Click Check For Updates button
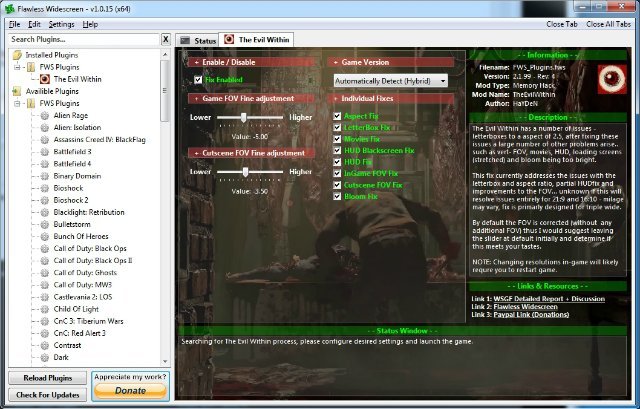 (x=47, y=395)
